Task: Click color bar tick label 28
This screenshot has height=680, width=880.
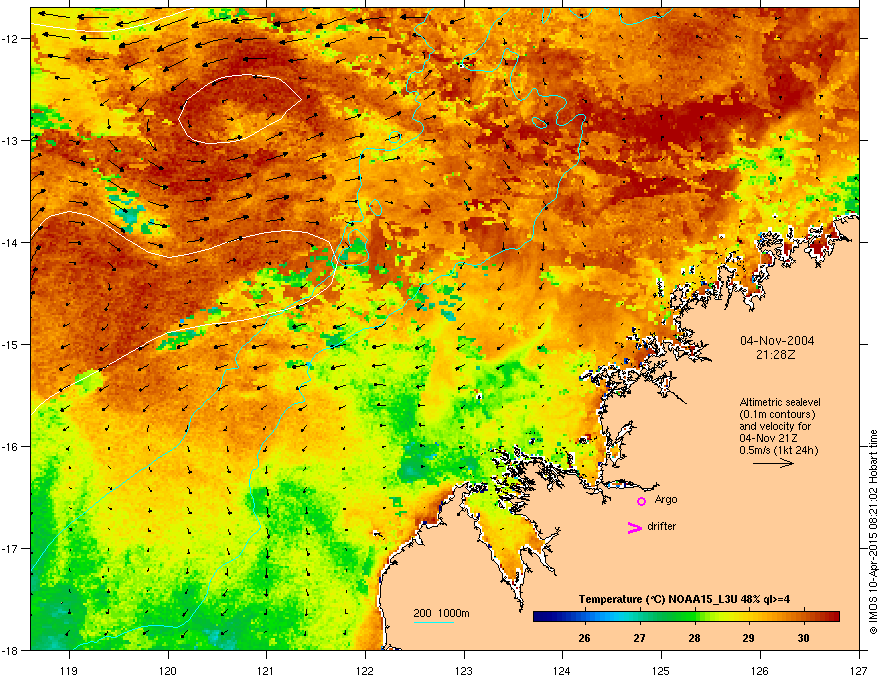Action: (x=694, y=638)
